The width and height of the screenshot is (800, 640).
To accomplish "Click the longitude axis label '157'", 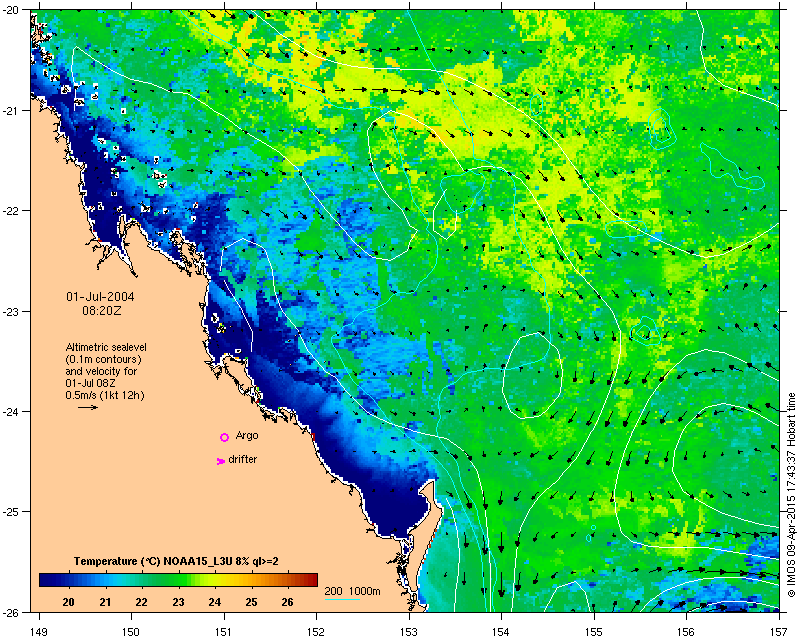I will pyautogui.click(x=779, y=632).
